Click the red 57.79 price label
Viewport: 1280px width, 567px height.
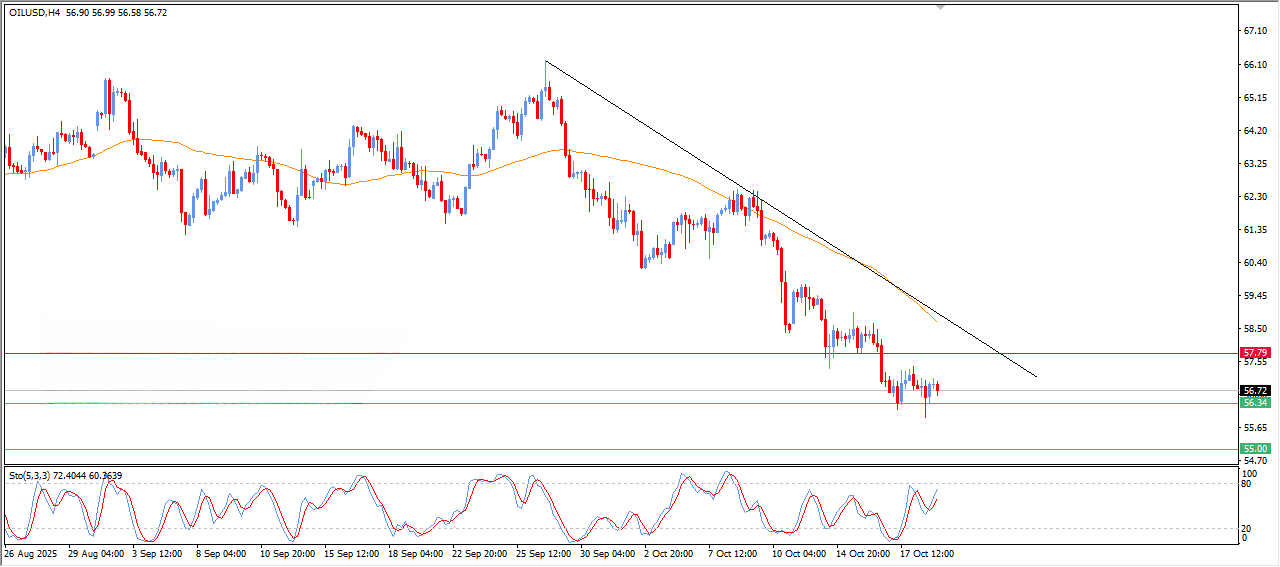pos(1254,353)
